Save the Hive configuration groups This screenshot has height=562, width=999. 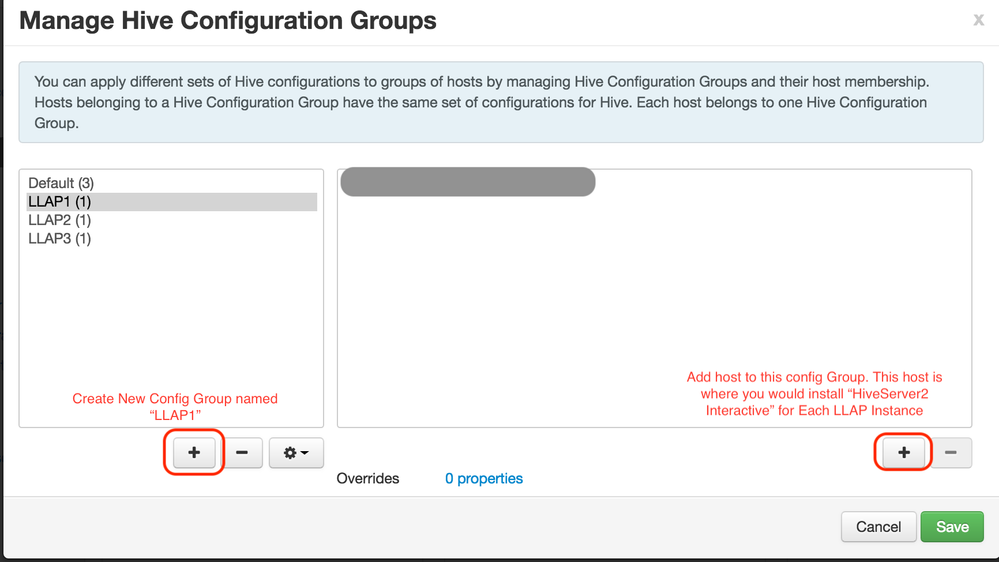click(952, 527)
